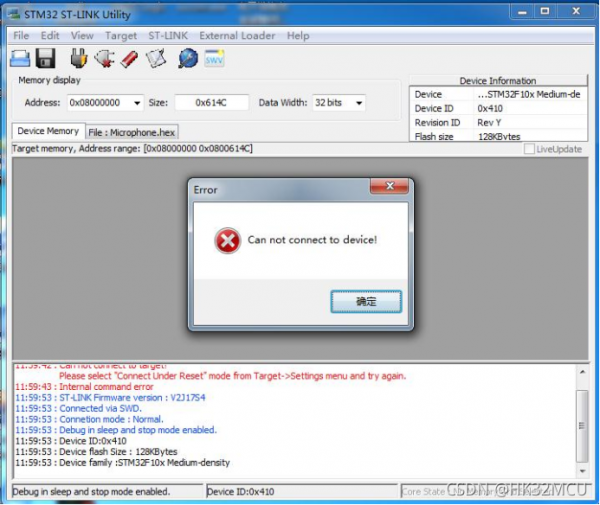Click the Program and verify icon
Viewport: 600px width, 505px height.
click(155, 59)
